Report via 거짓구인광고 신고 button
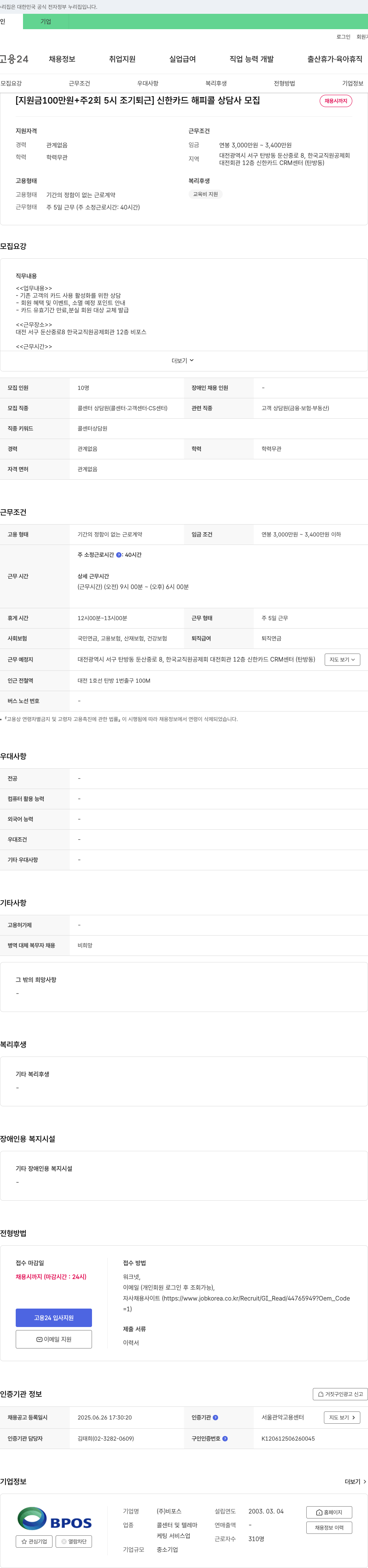 click(x=341, y=1394)
